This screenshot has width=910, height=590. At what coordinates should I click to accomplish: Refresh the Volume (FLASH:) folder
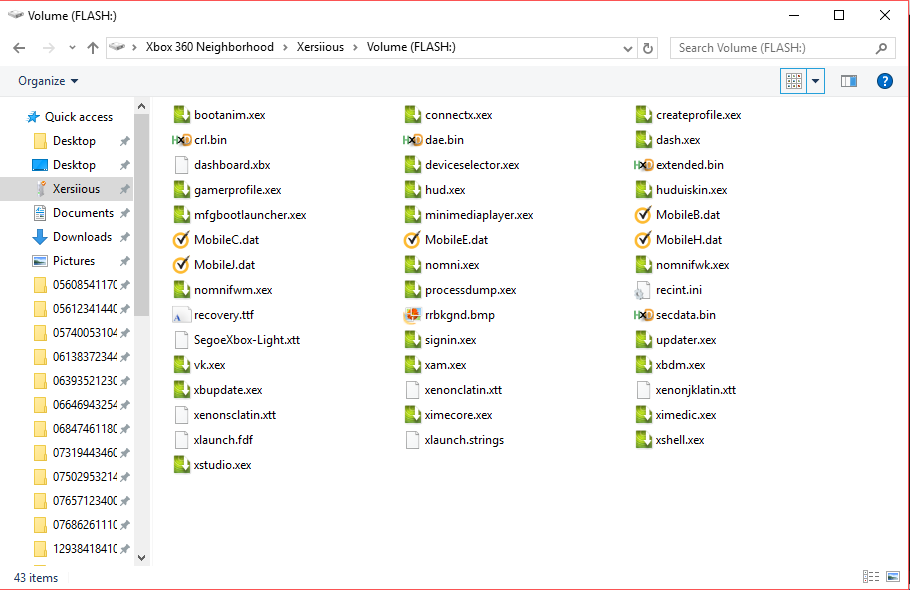click(x=648, y=48)
